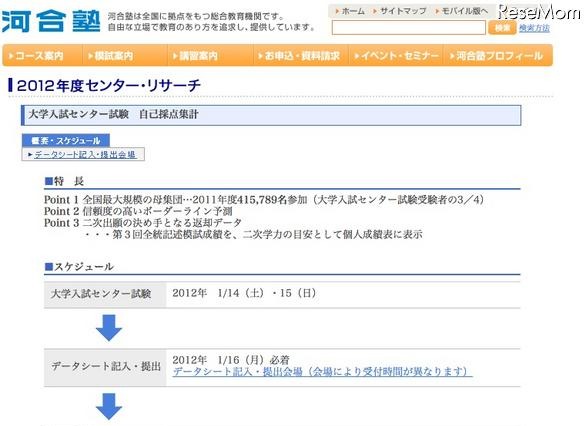Click the 特長 section heading

click(64, 182)
